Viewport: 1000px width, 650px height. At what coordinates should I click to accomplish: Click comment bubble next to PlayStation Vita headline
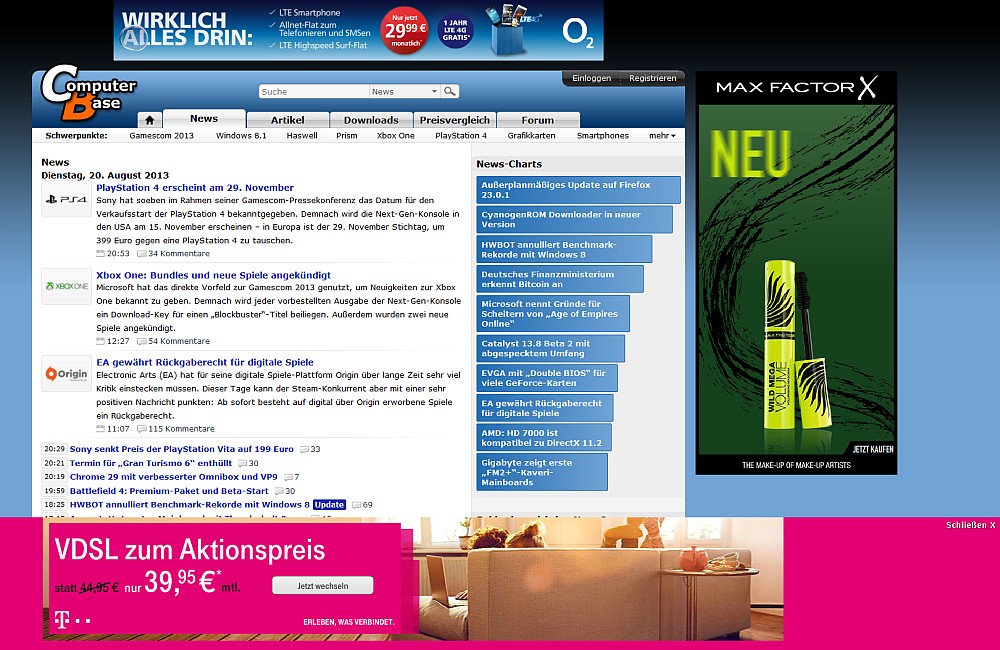(x=304, y=449)
